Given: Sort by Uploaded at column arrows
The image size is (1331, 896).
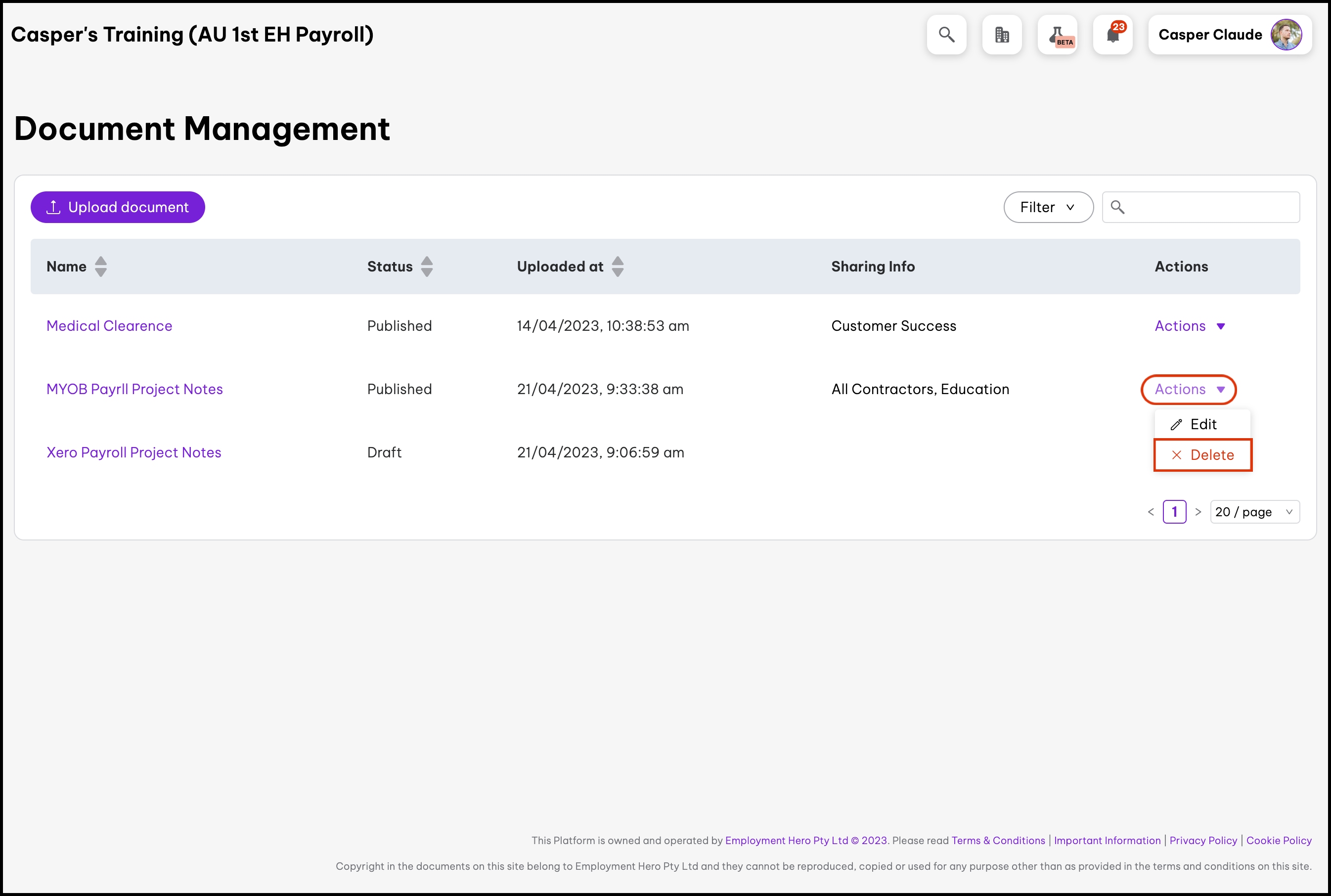Looking at the screenshot, I should tap(618, 267).
